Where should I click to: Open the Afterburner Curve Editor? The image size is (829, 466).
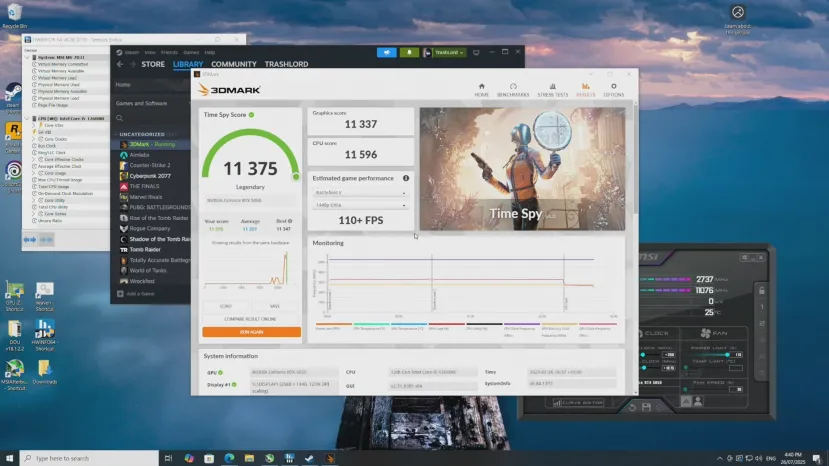coord(578,403)
